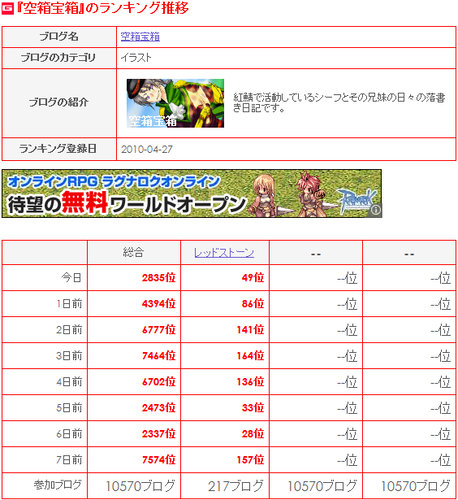The height and width of the screenshot is (500, 458).
Task: Click the registration date 2010-04-27
Action: [147, 149]
